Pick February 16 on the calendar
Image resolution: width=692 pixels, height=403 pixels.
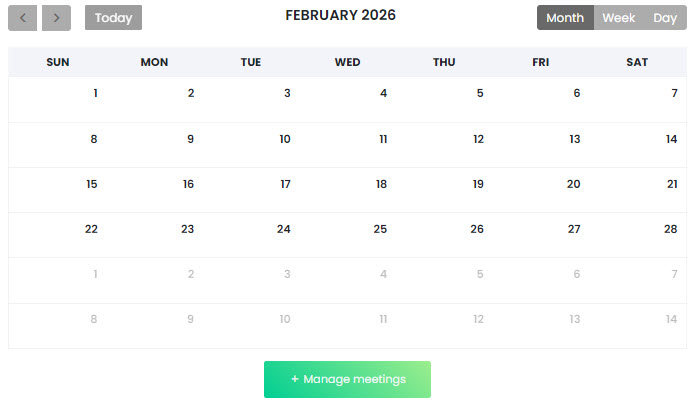pos(188,184)
